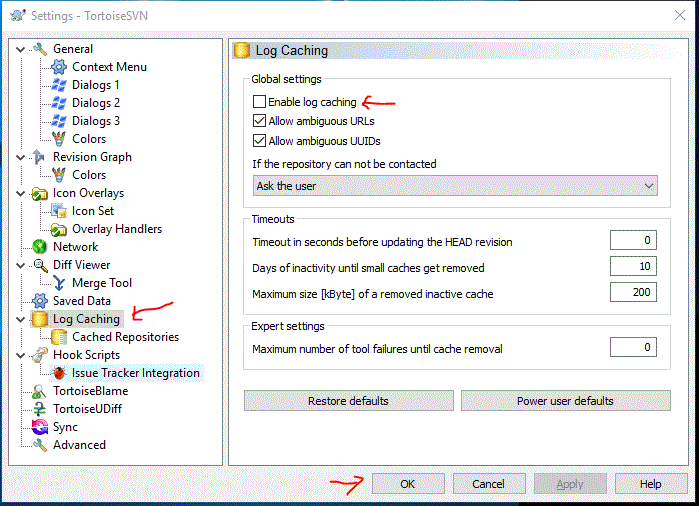Collapse the Diff Viewer node
This screenshot has width=699, height=506.
pyautogui.click(x=21, y=265)
